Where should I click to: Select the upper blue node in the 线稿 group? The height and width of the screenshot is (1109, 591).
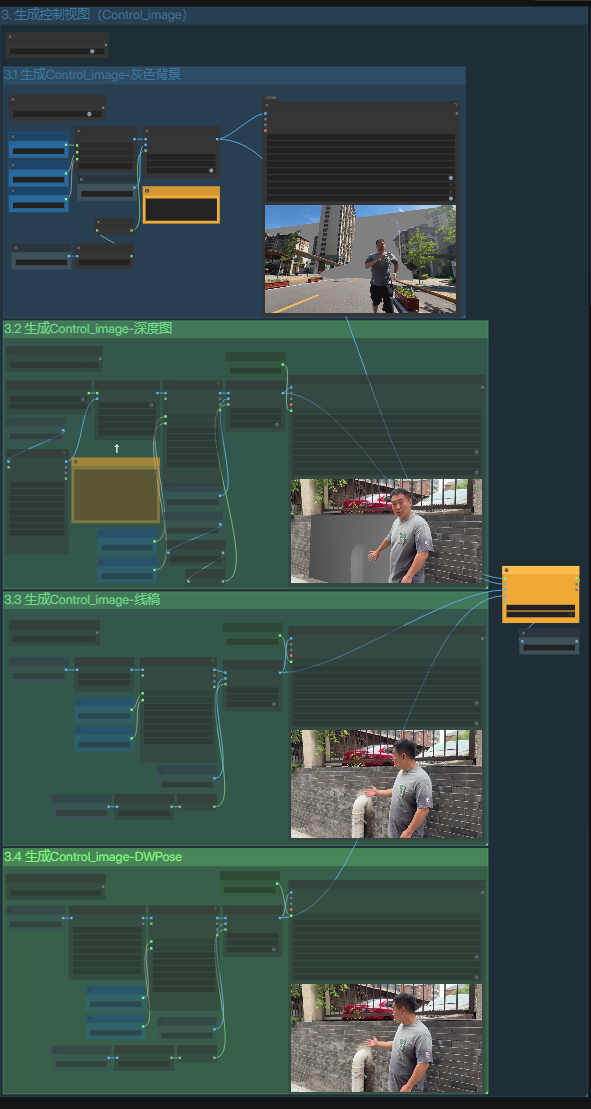click(104, 710)
